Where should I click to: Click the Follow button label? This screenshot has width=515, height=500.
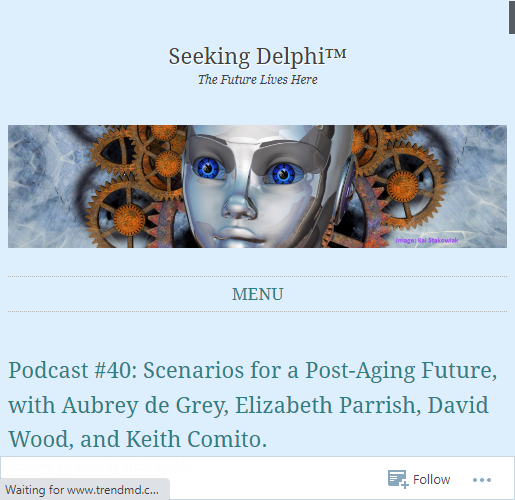431,480
